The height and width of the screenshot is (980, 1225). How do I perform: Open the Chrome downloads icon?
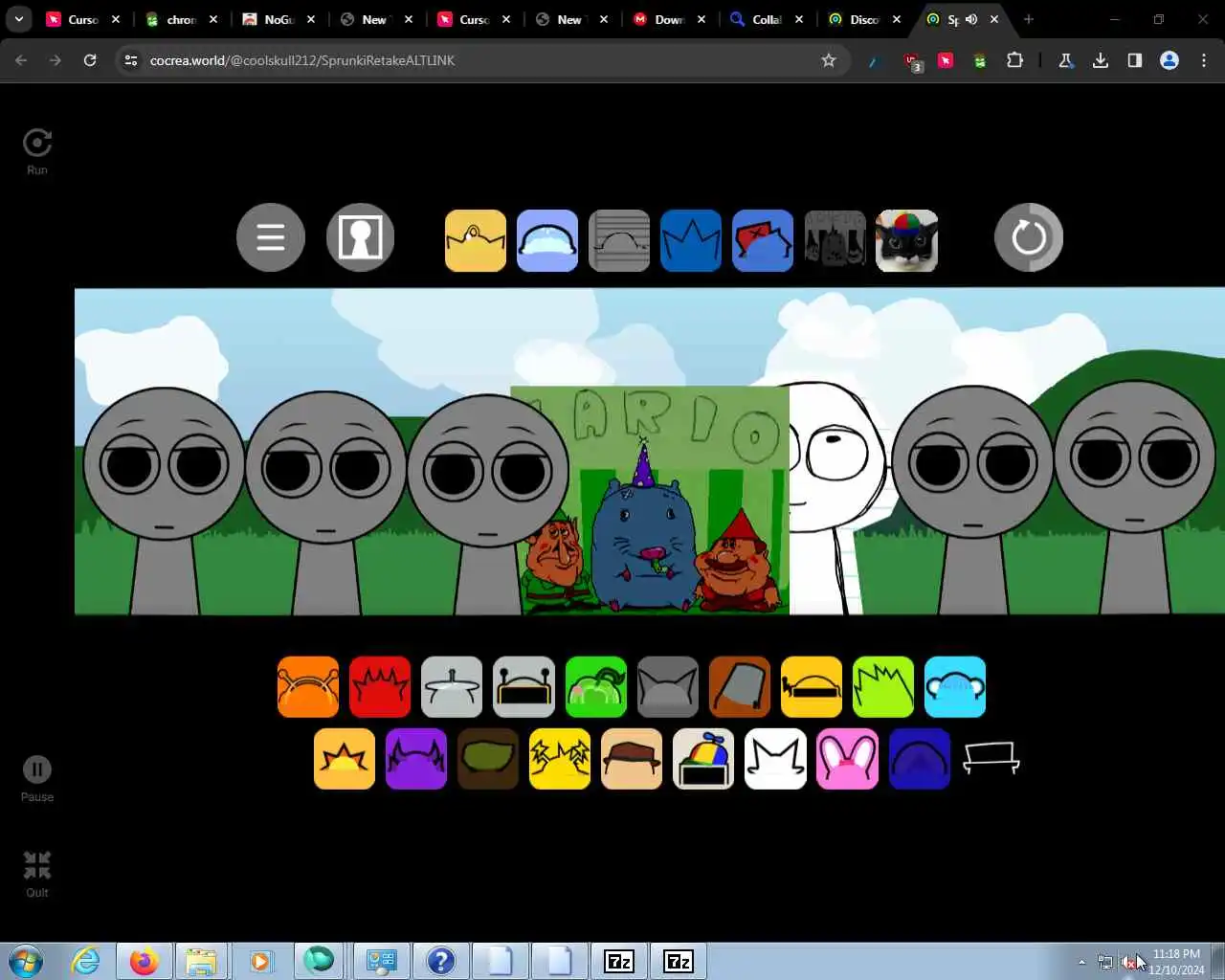(1101, 60)
